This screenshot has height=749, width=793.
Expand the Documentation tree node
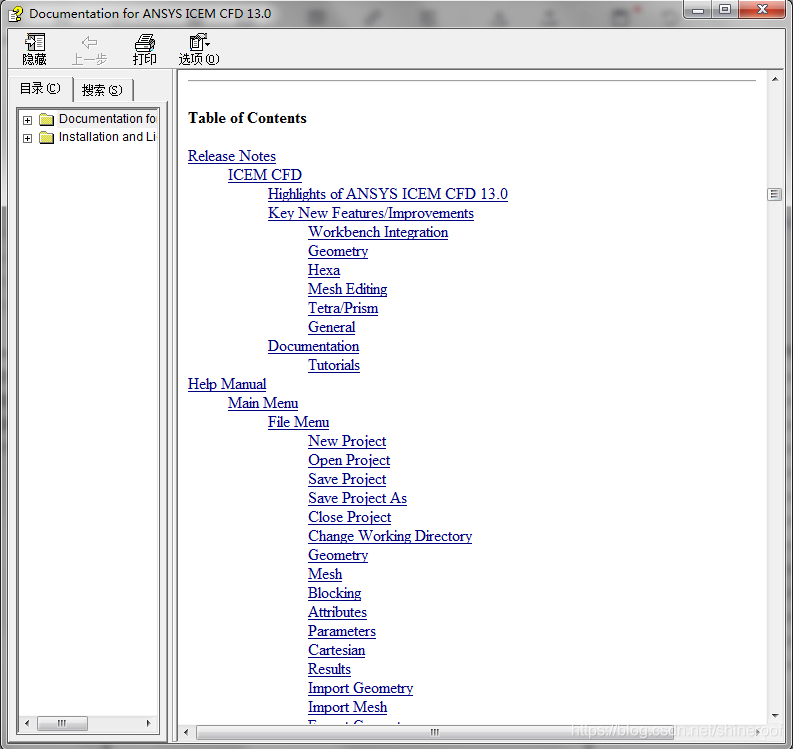tap(27, 120)
